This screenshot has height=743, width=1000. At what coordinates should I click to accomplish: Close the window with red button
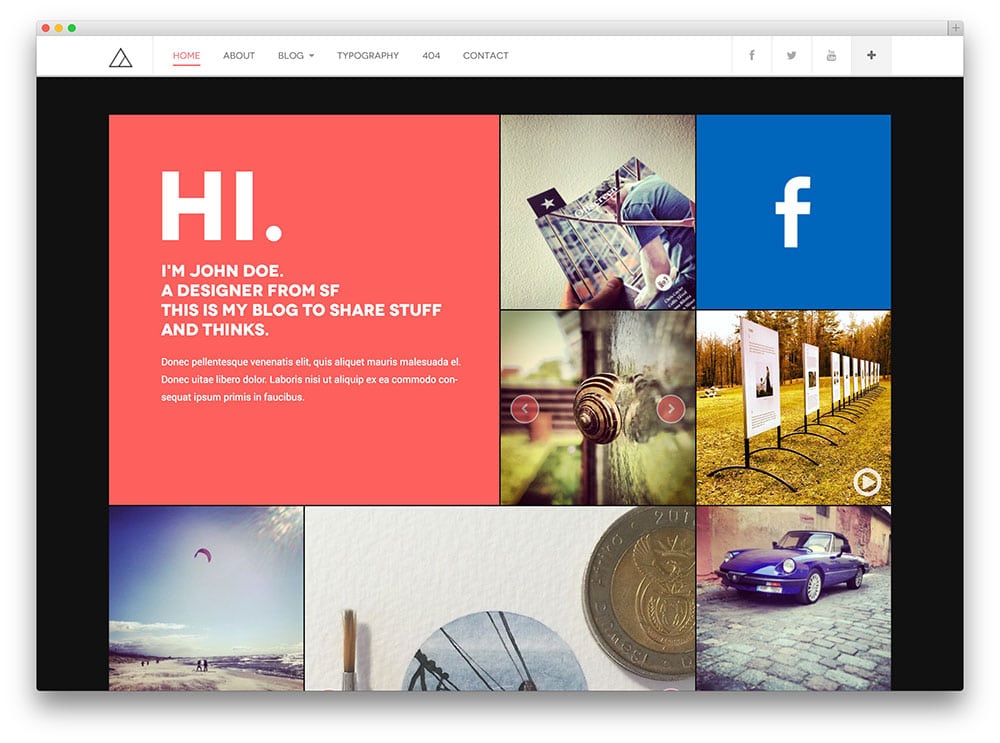(x=45, y=28)
